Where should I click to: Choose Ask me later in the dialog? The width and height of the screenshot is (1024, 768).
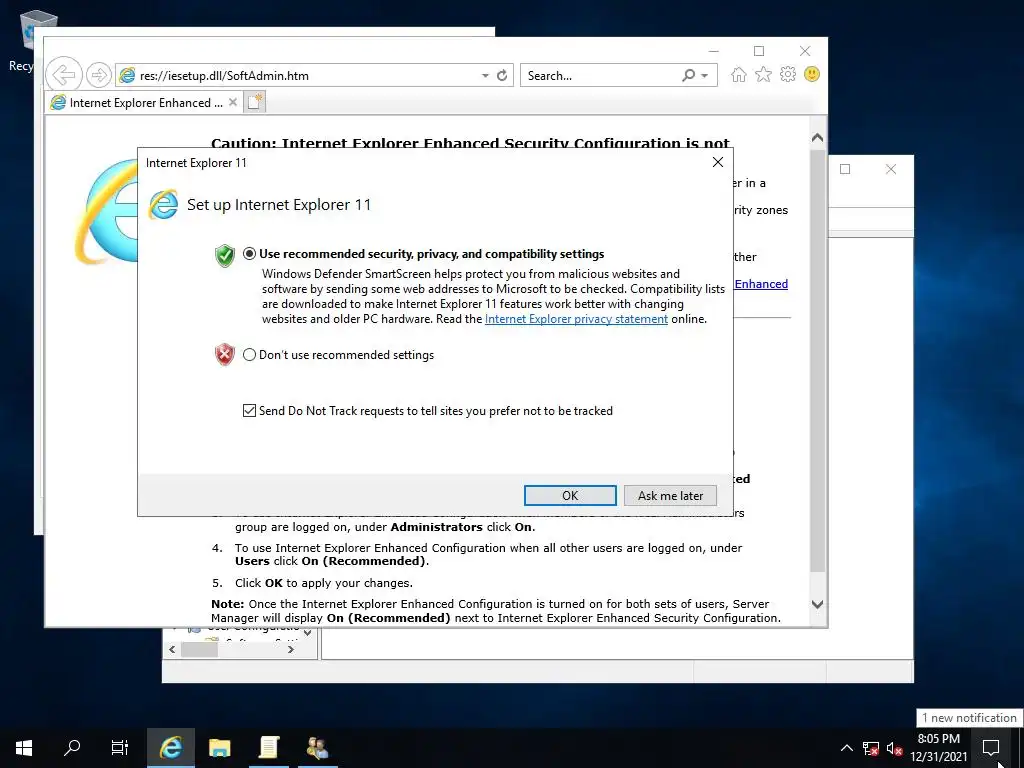pos(670,496)
